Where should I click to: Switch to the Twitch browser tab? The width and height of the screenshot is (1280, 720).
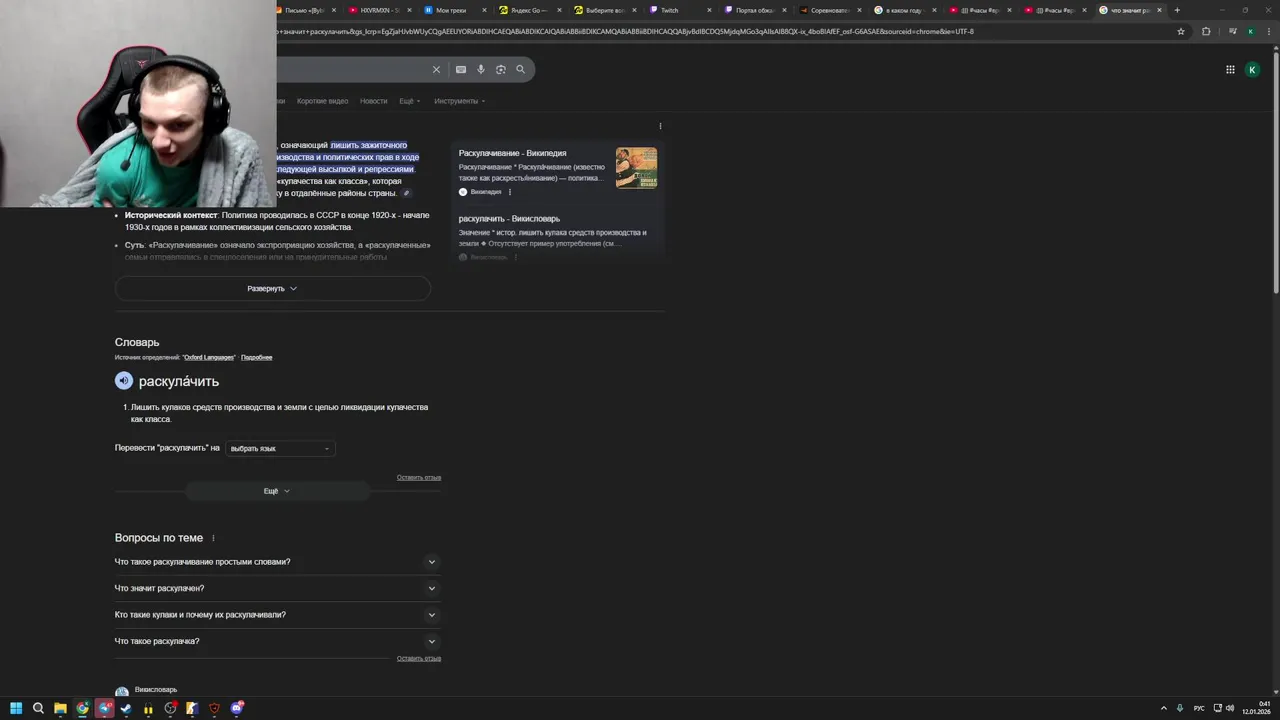tap(679, 10)
